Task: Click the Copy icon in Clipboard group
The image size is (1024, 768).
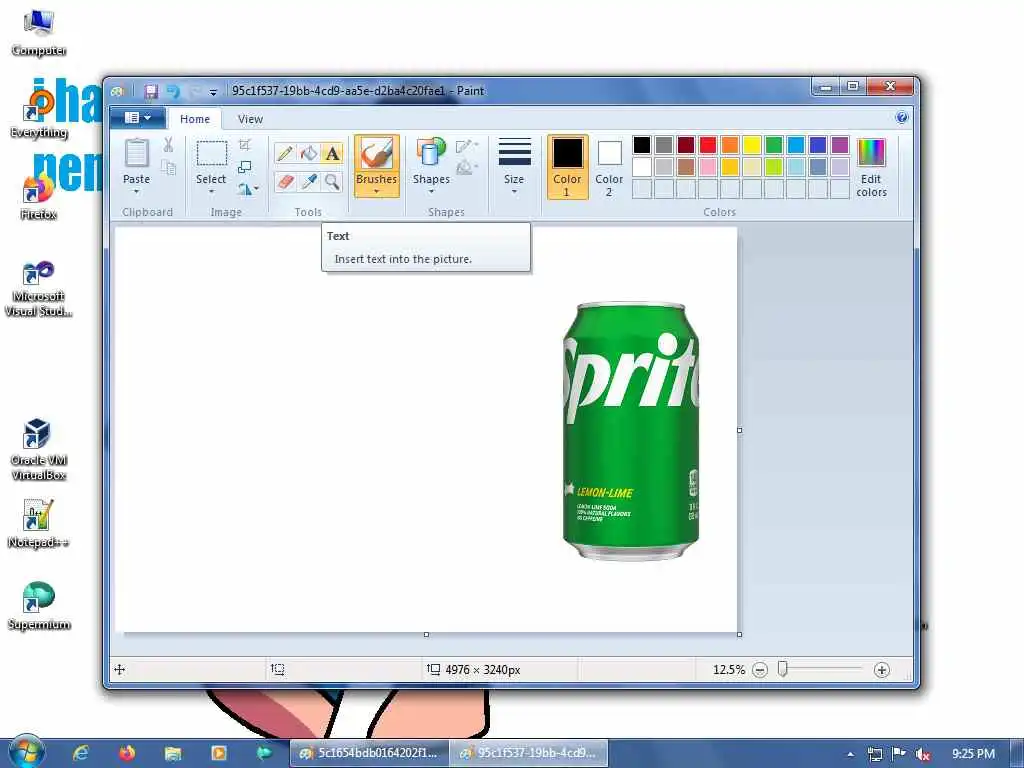Action: click(x=168, y=168)
